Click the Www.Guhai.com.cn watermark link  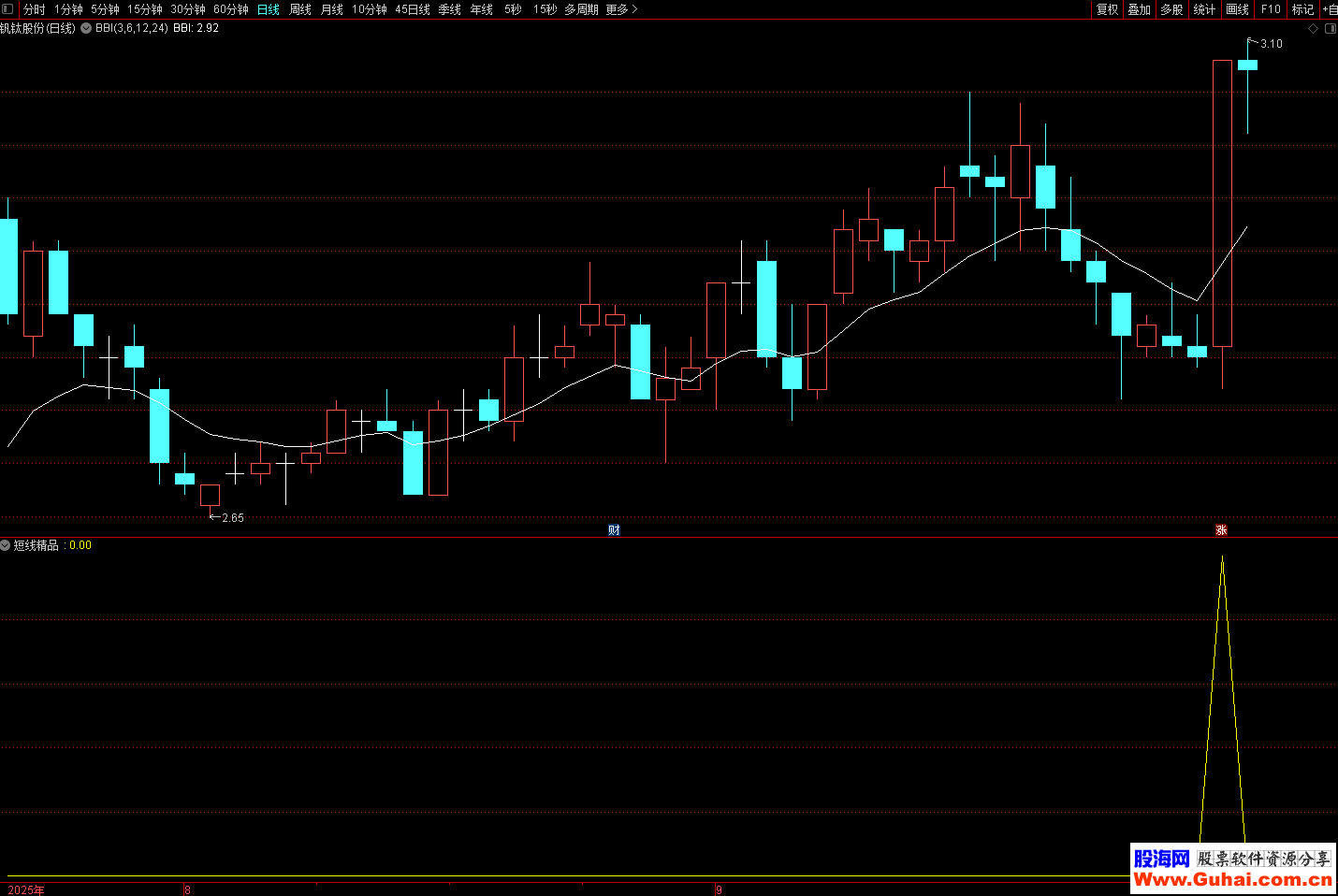coord(1232,880)
